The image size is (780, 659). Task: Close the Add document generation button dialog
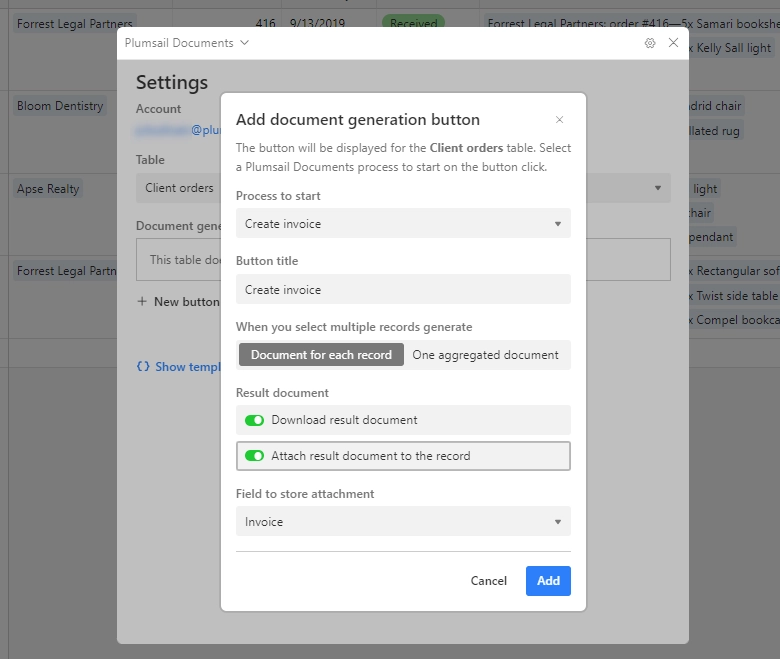pos(559,120)
